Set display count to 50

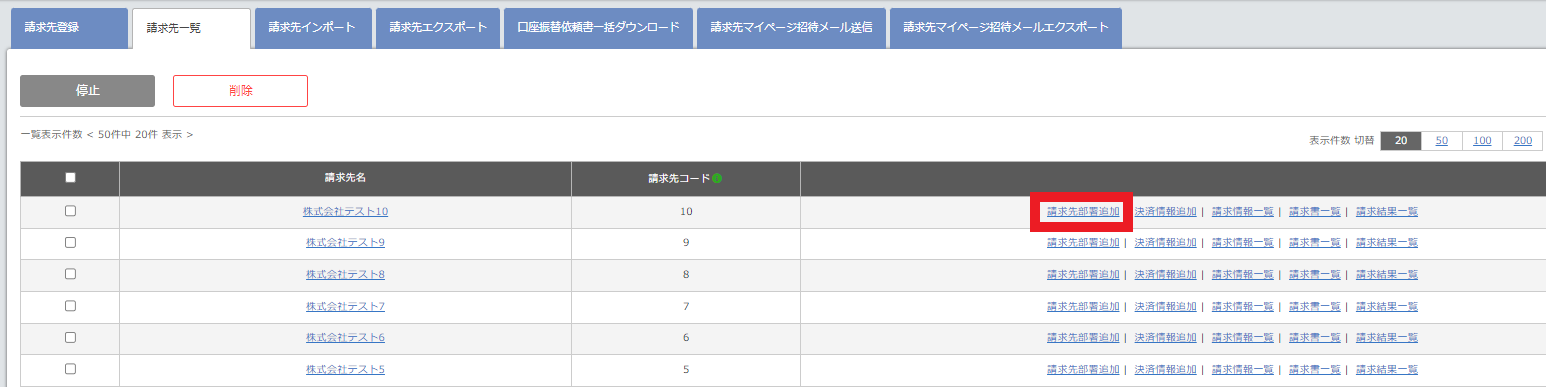click(x=1442, y=141)
